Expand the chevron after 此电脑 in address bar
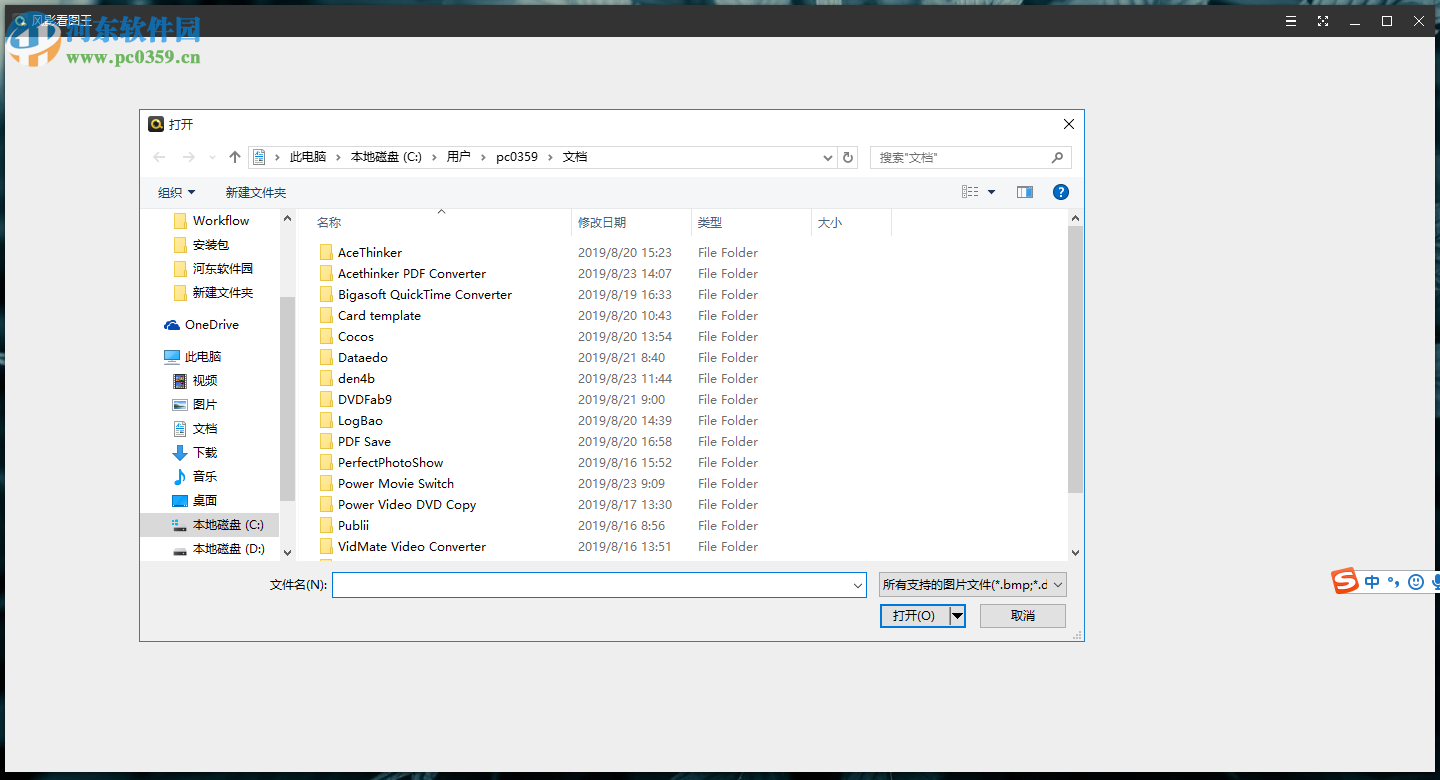The image size is (1440, 780). (338, 157)
